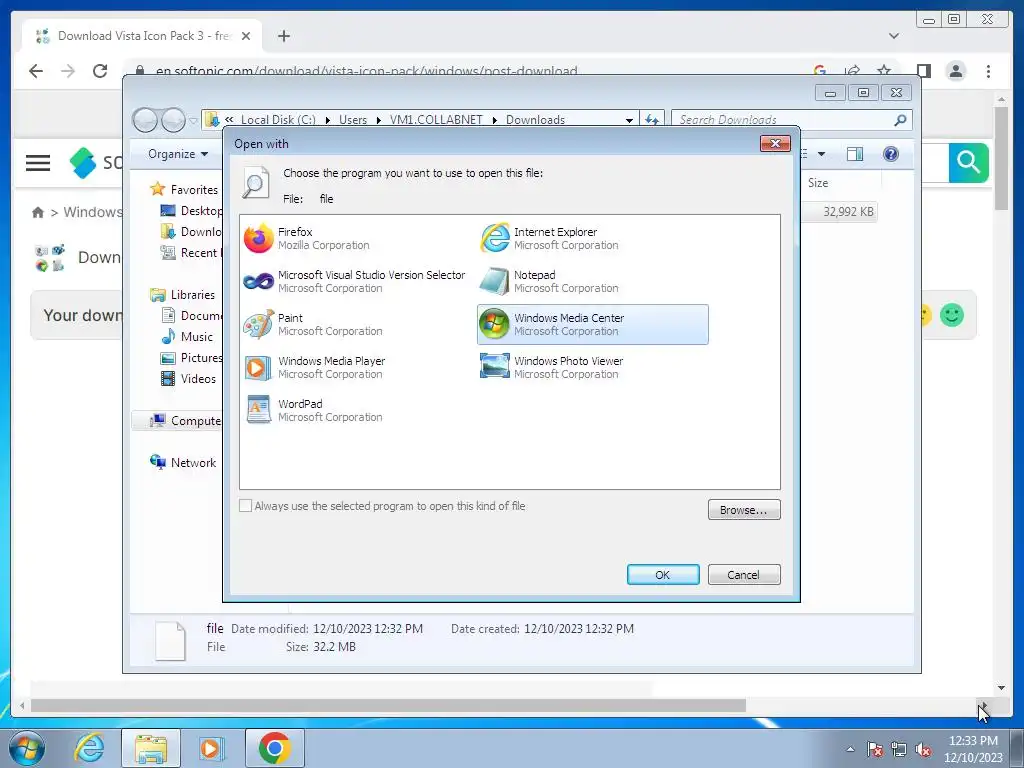Open the Organize menu in Explorer
The image size is (1024, 768).
178,154
